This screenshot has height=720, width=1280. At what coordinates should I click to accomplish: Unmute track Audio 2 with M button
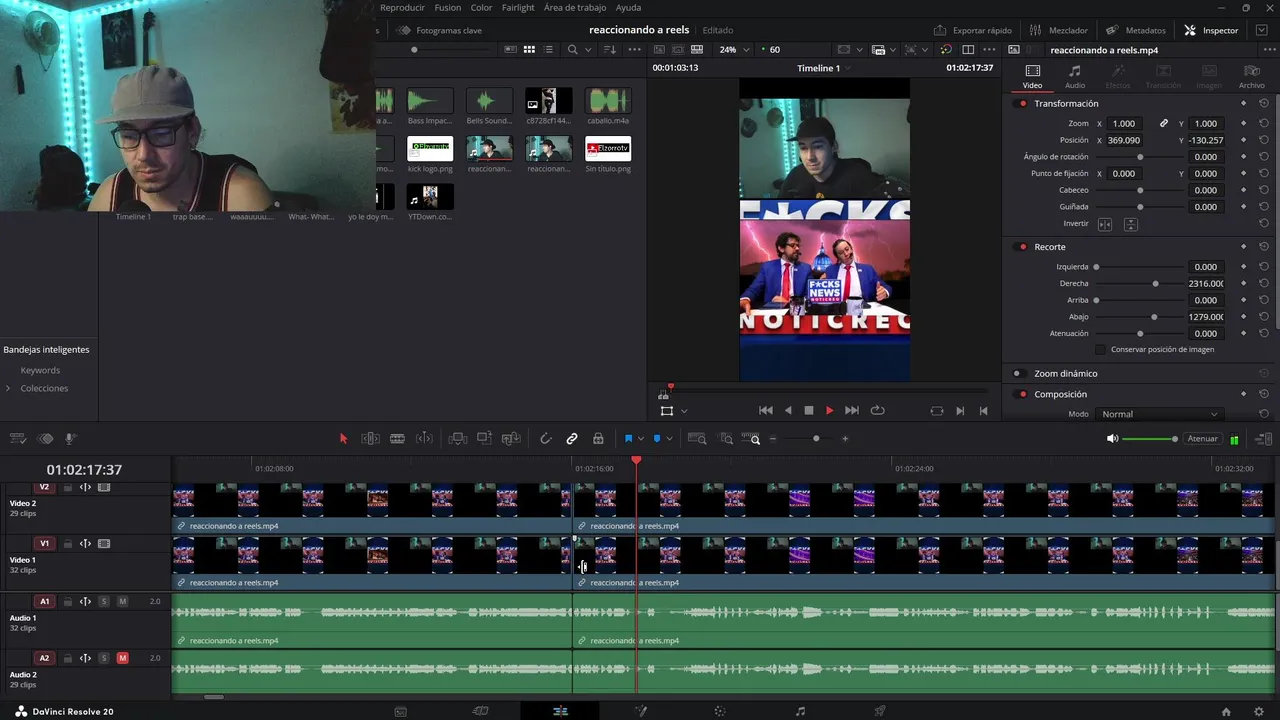point(123,658)
